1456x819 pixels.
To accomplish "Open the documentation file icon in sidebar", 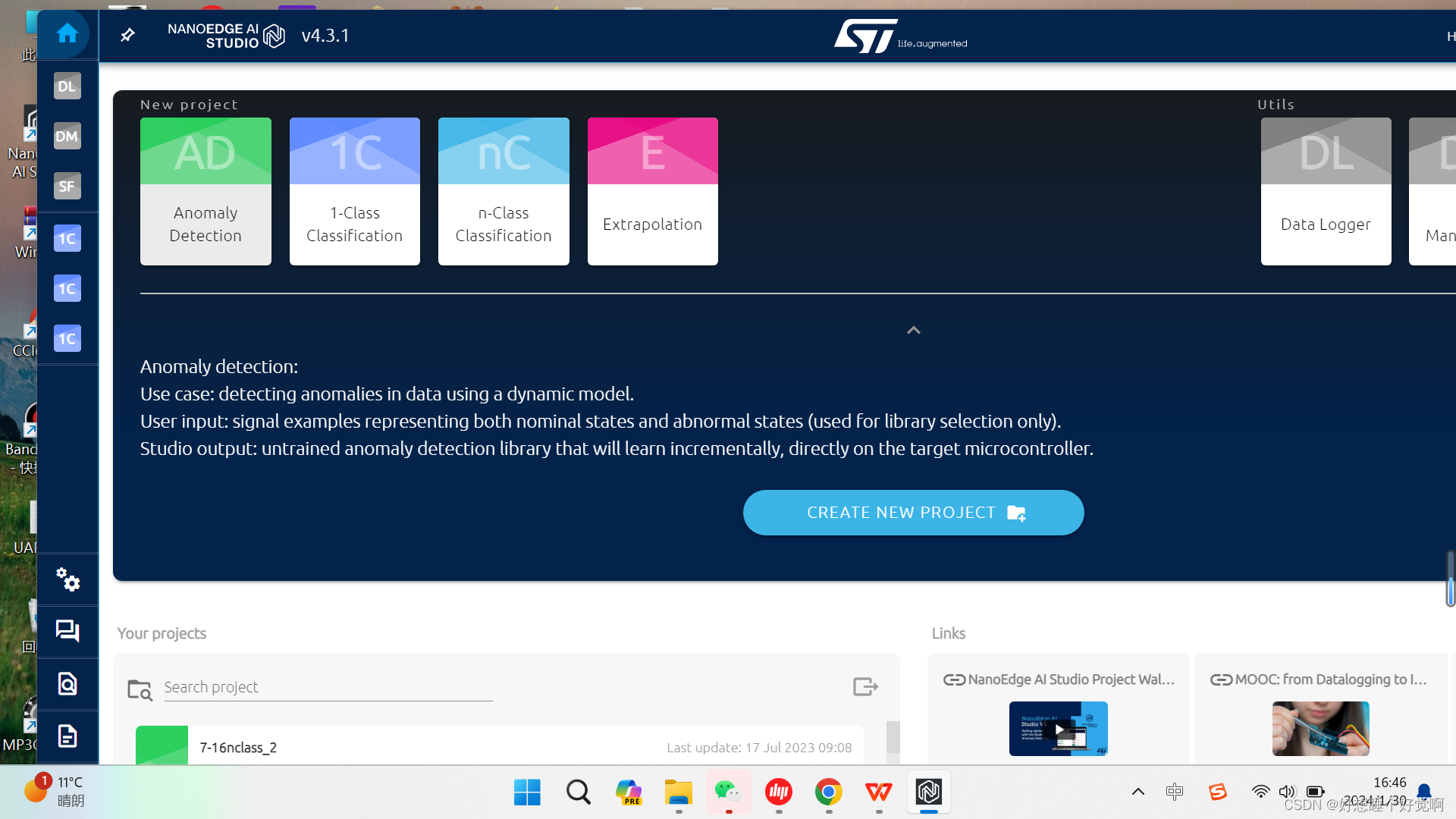I will (67, 736).
